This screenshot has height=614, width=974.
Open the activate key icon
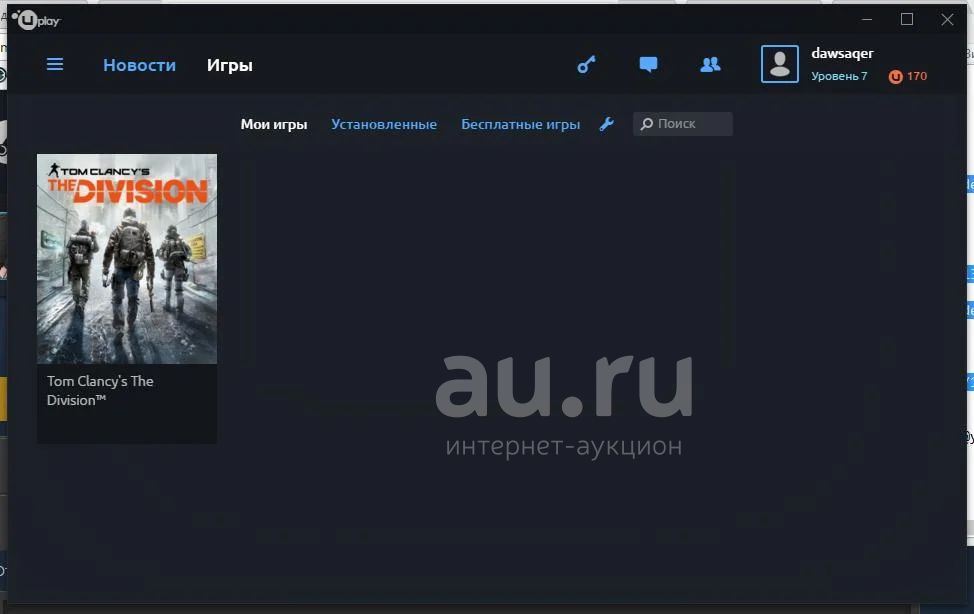pos(586,65)
